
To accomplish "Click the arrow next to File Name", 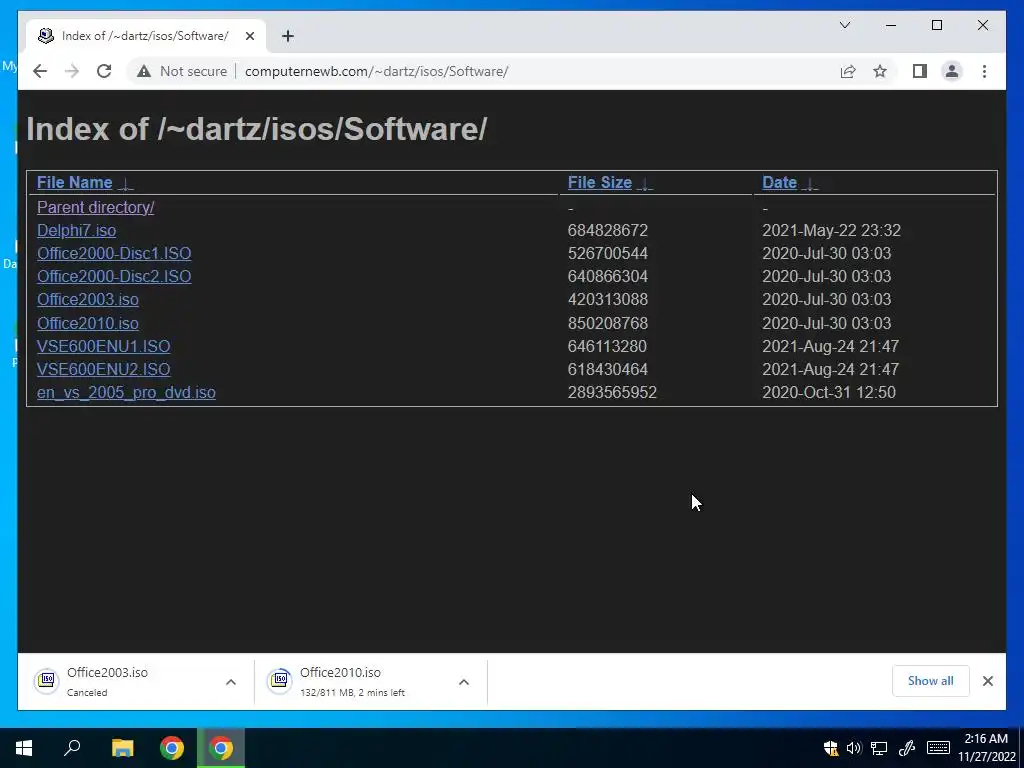I will 125,184.
